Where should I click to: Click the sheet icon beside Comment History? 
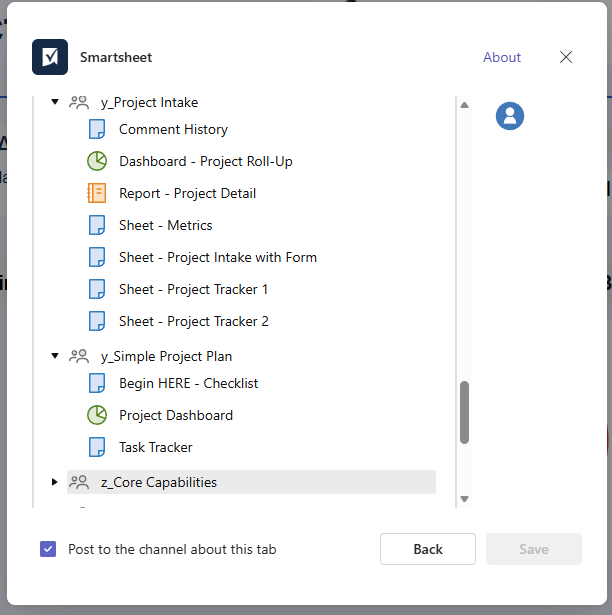pyautogui.click(x=97, y=129)
